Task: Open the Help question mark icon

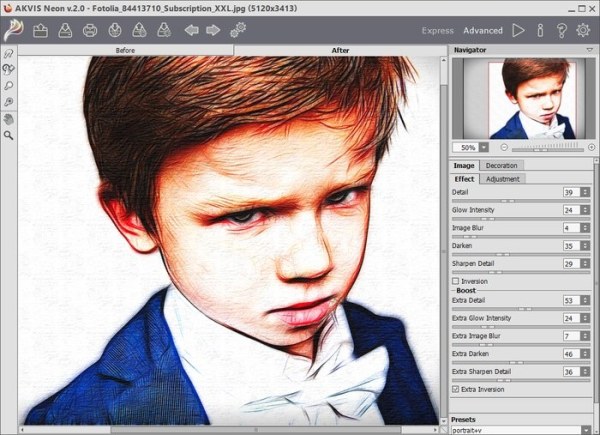Action: [561, 30]
